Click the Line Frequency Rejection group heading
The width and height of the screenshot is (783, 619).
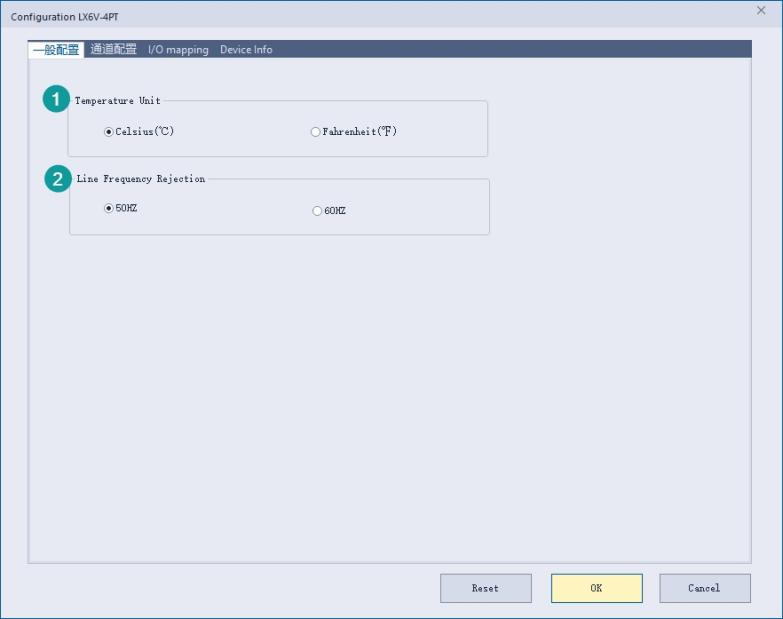(x=140, y=179)
